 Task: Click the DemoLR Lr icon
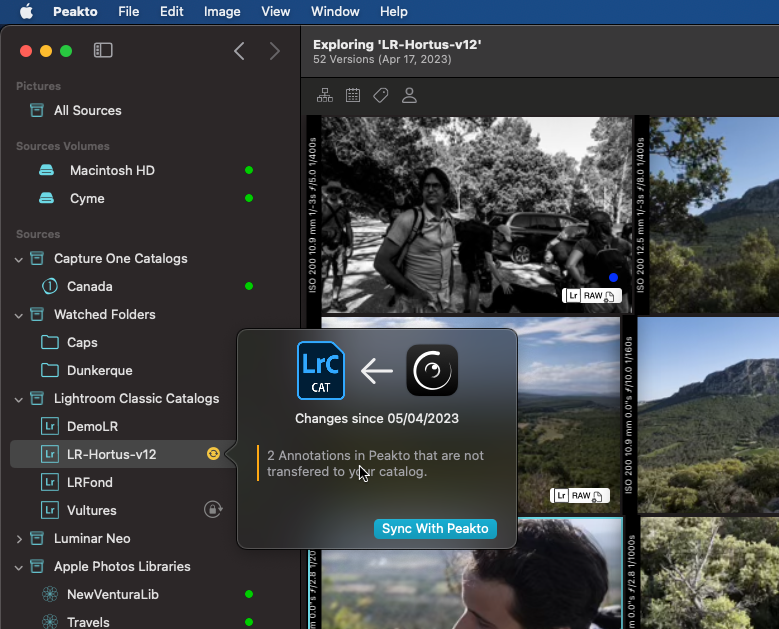50,426
